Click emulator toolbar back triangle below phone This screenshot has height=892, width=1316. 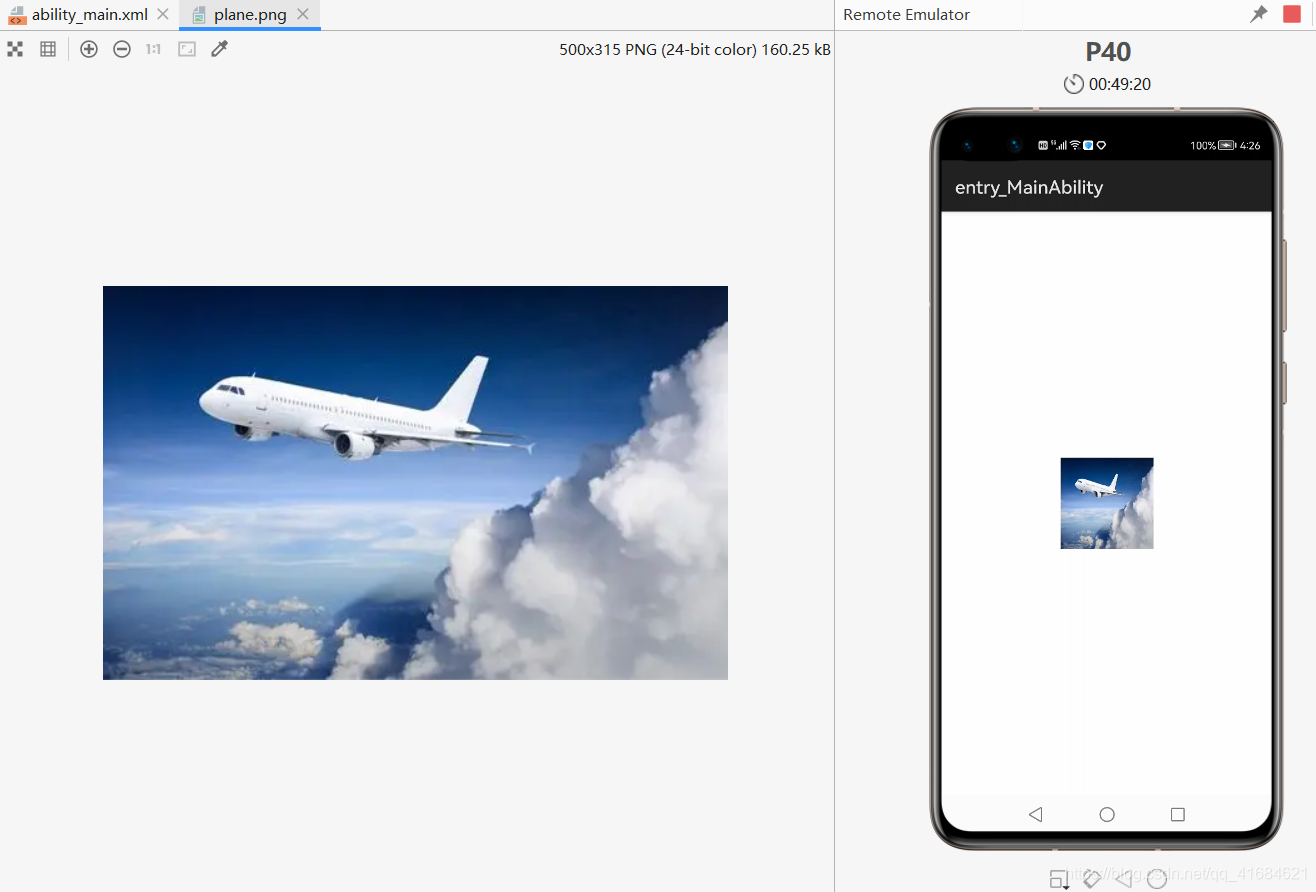[1124, 879]
